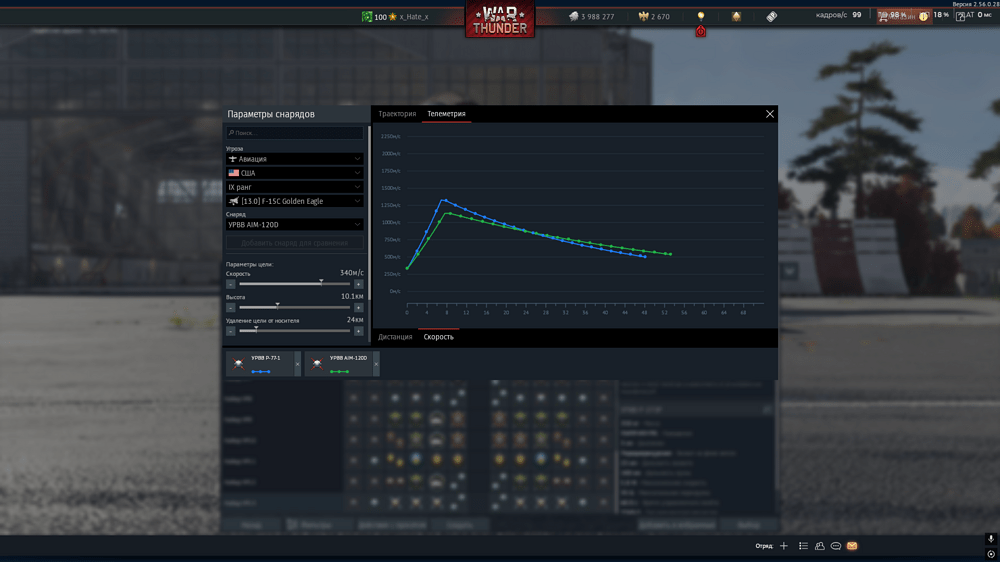Open the orange mail envelope icon

coord(852,546)
